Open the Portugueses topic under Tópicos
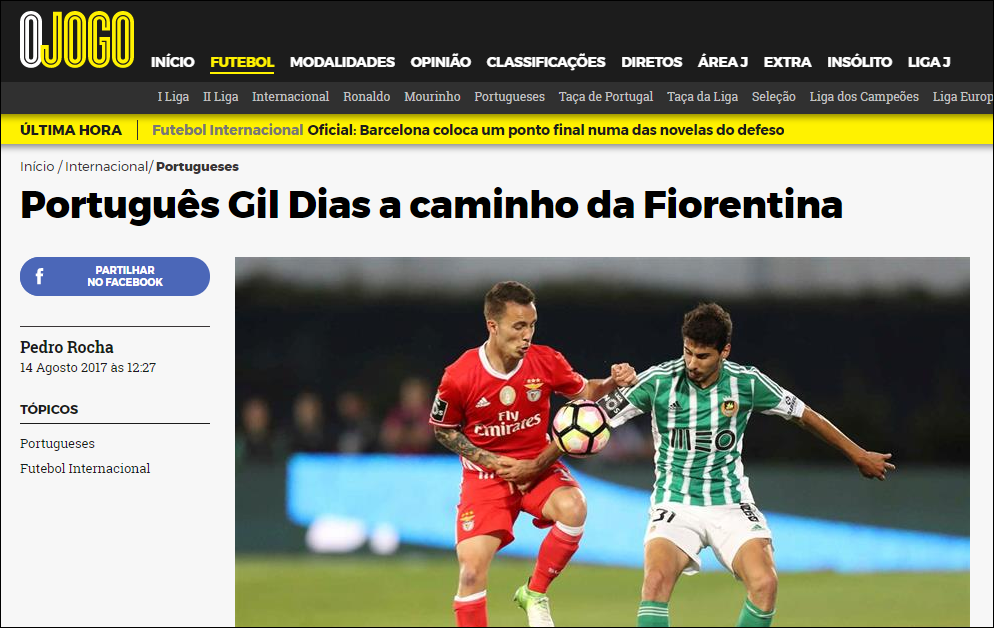994x628 pixels. tap(57, 444)
